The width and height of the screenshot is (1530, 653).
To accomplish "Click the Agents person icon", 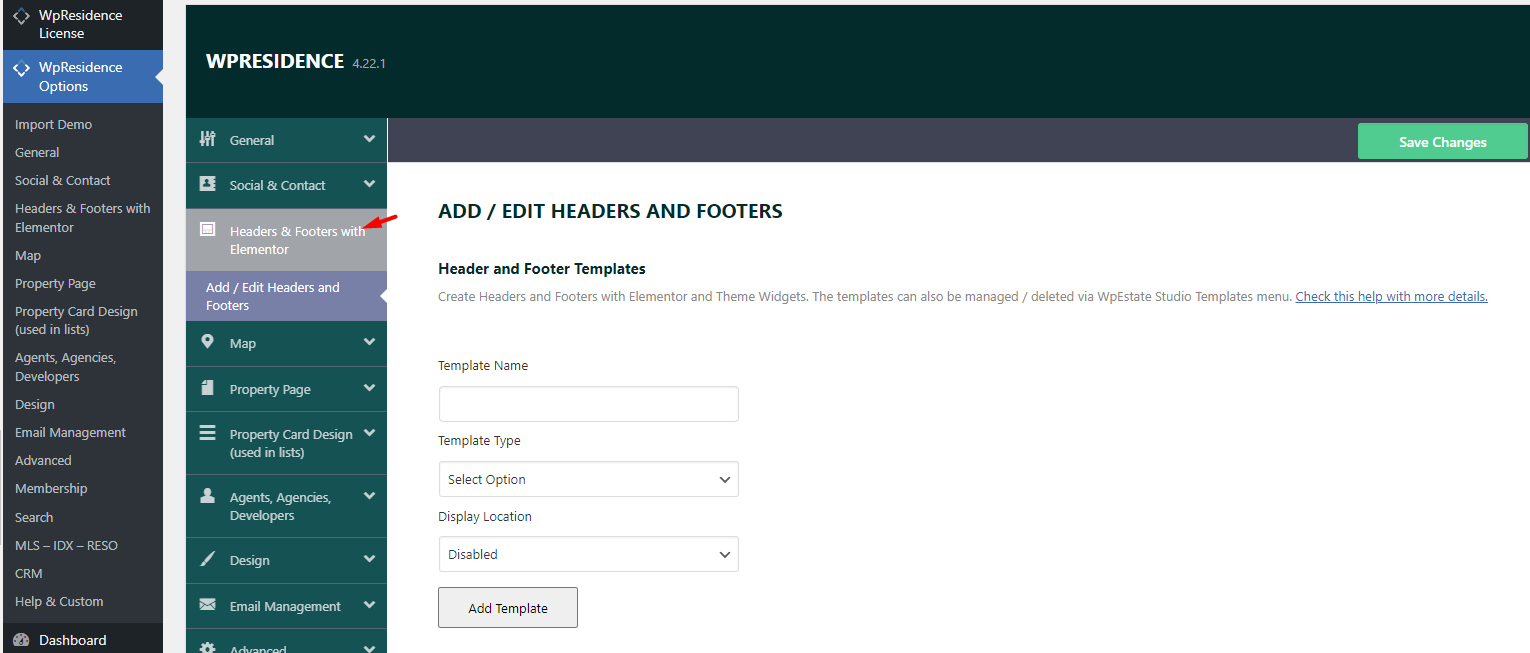I will (208, 496).
